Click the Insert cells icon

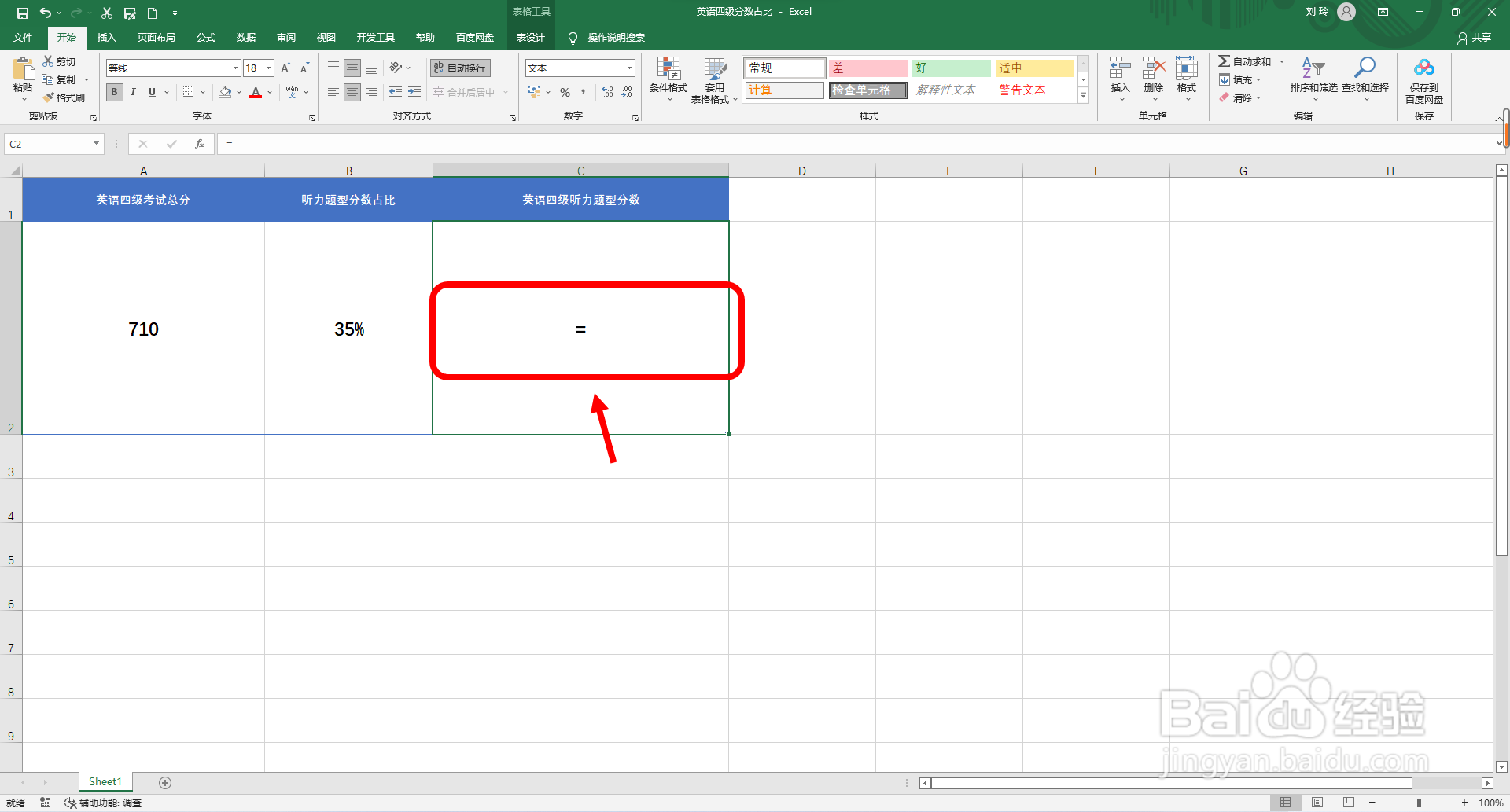click(1120, 68)
